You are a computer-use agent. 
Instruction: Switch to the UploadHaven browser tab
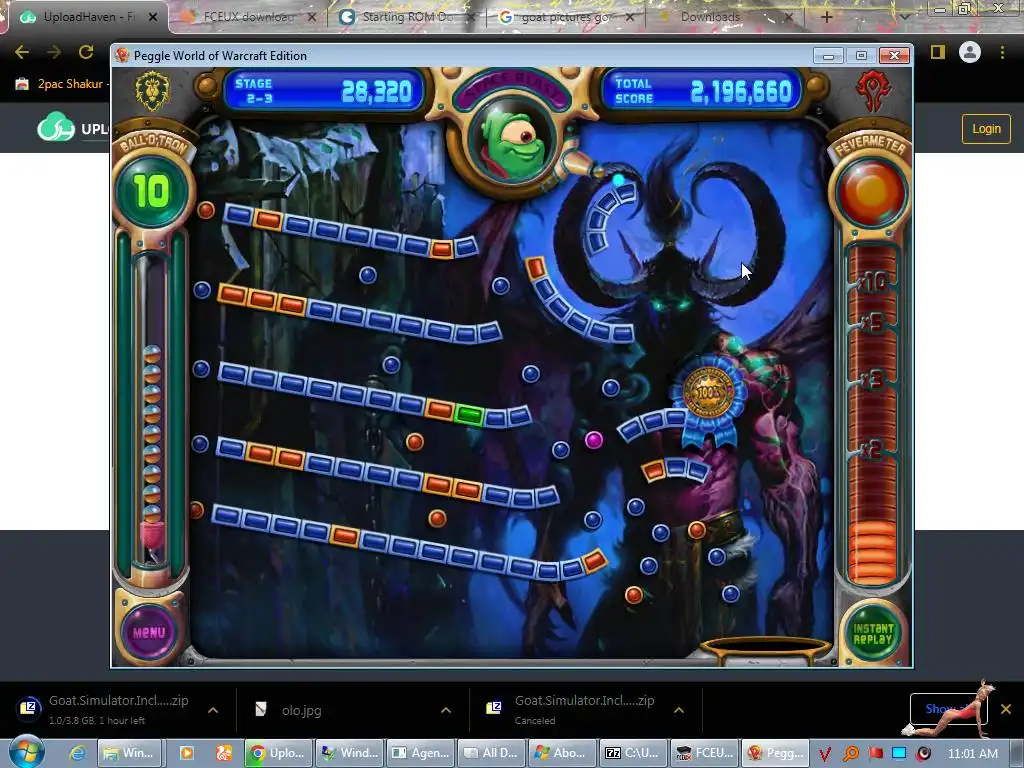(x=88, y=17)
